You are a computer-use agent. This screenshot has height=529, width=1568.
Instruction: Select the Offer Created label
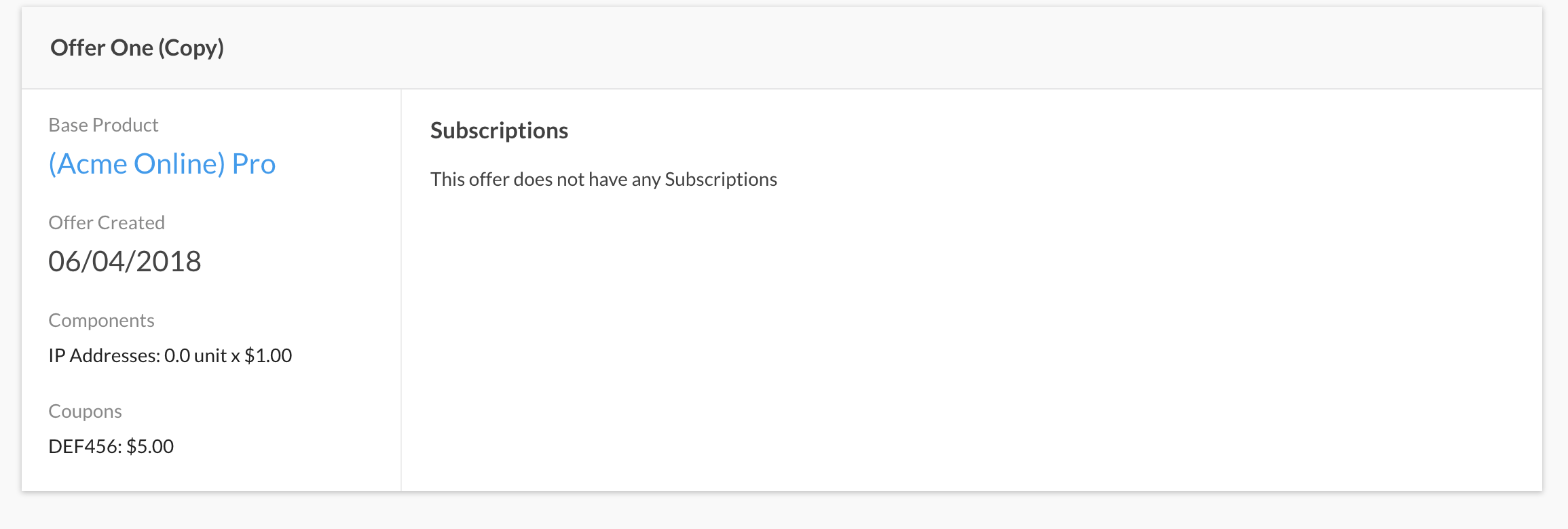pyautogui.click(x=107, y=223)
